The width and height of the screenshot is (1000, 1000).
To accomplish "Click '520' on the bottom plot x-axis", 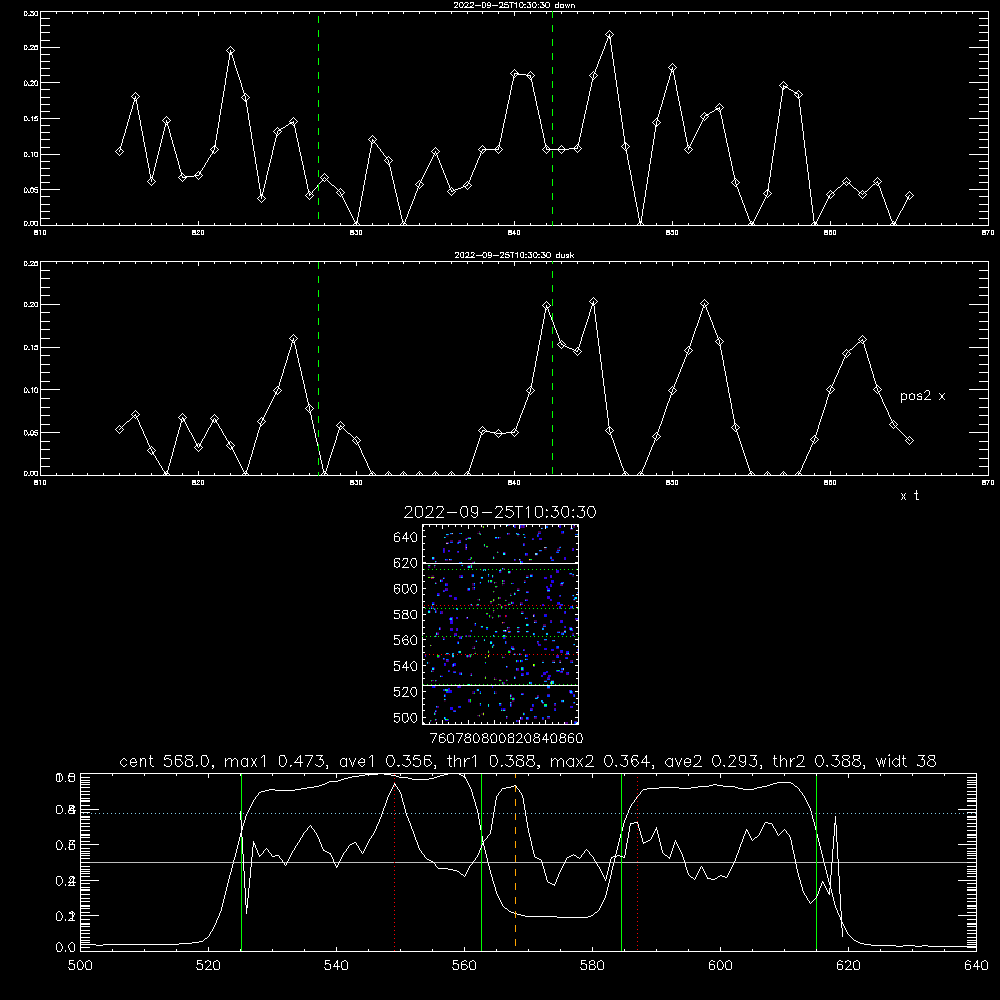I will [208, 966].
